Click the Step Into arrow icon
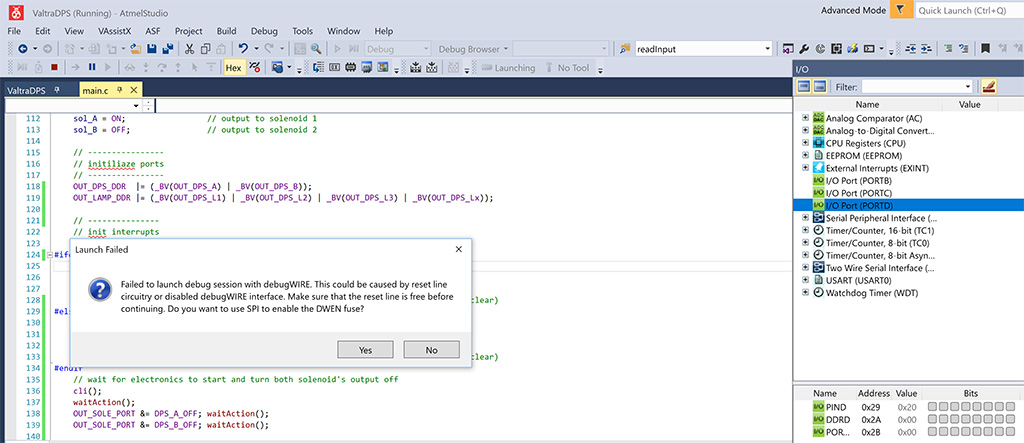The height and width of the screenshot is (443, 1024). 146,67
